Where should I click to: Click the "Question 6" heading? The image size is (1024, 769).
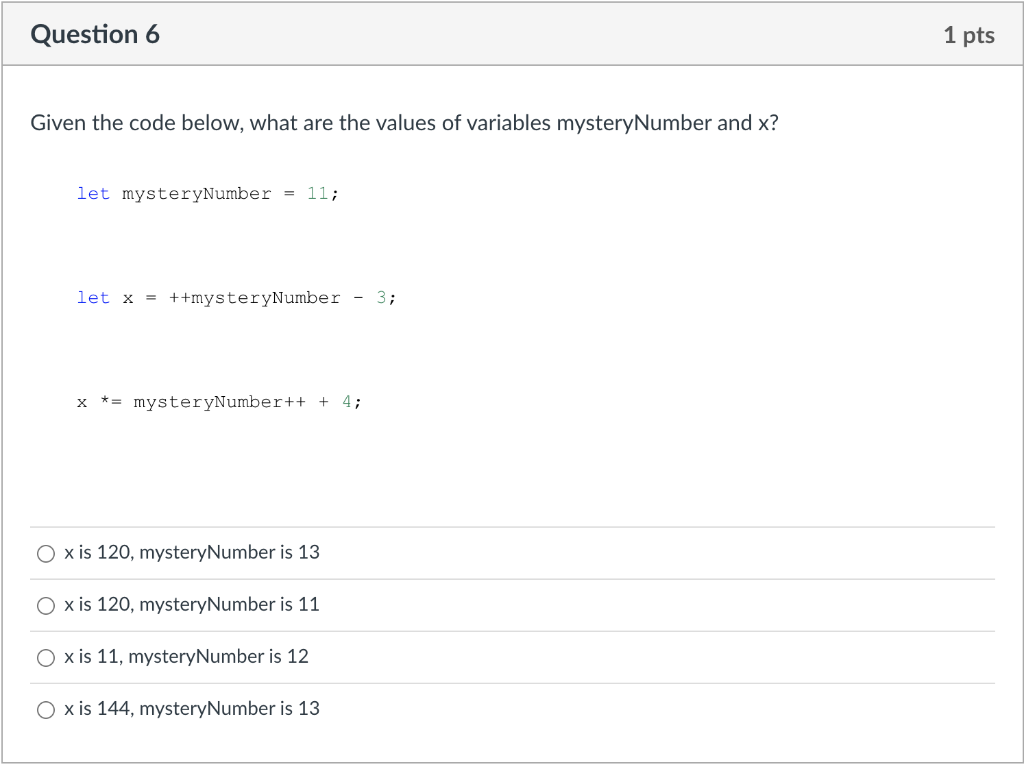[95, 33]
